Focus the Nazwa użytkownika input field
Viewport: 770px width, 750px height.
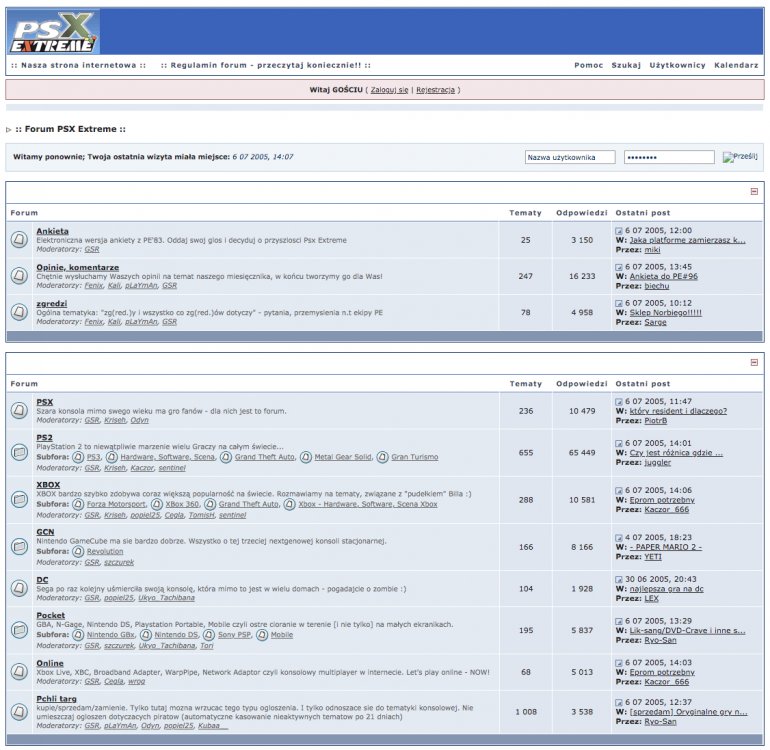[x=569, y=157]
